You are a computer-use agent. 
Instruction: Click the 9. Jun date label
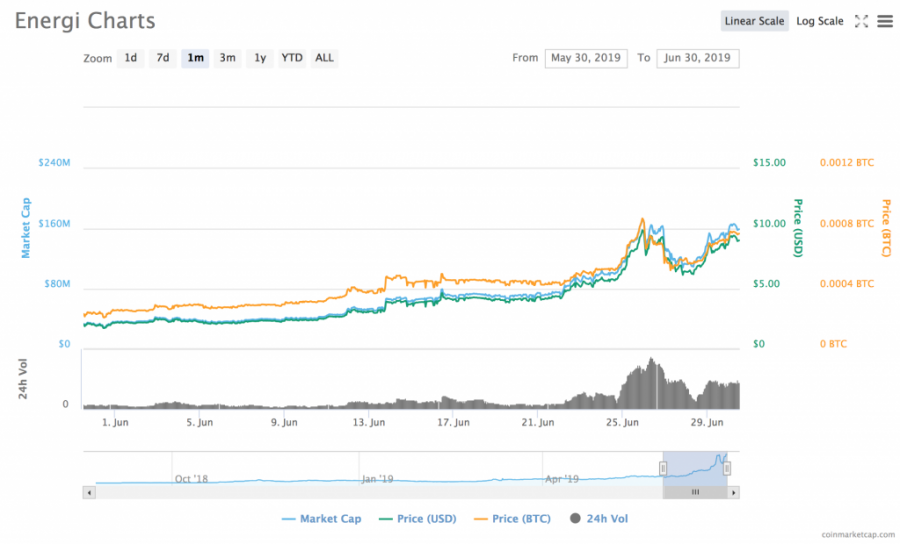(284, 422)
